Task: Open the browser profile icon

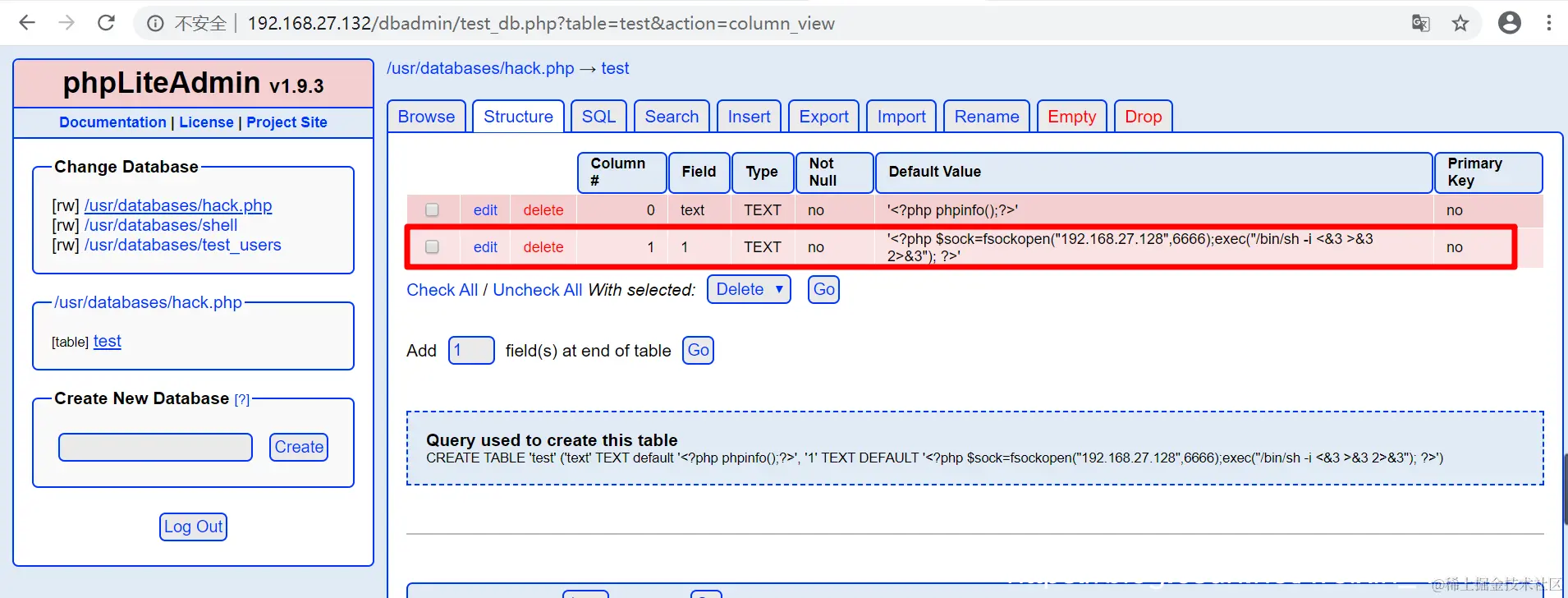Action: [x=1509, y=23]
